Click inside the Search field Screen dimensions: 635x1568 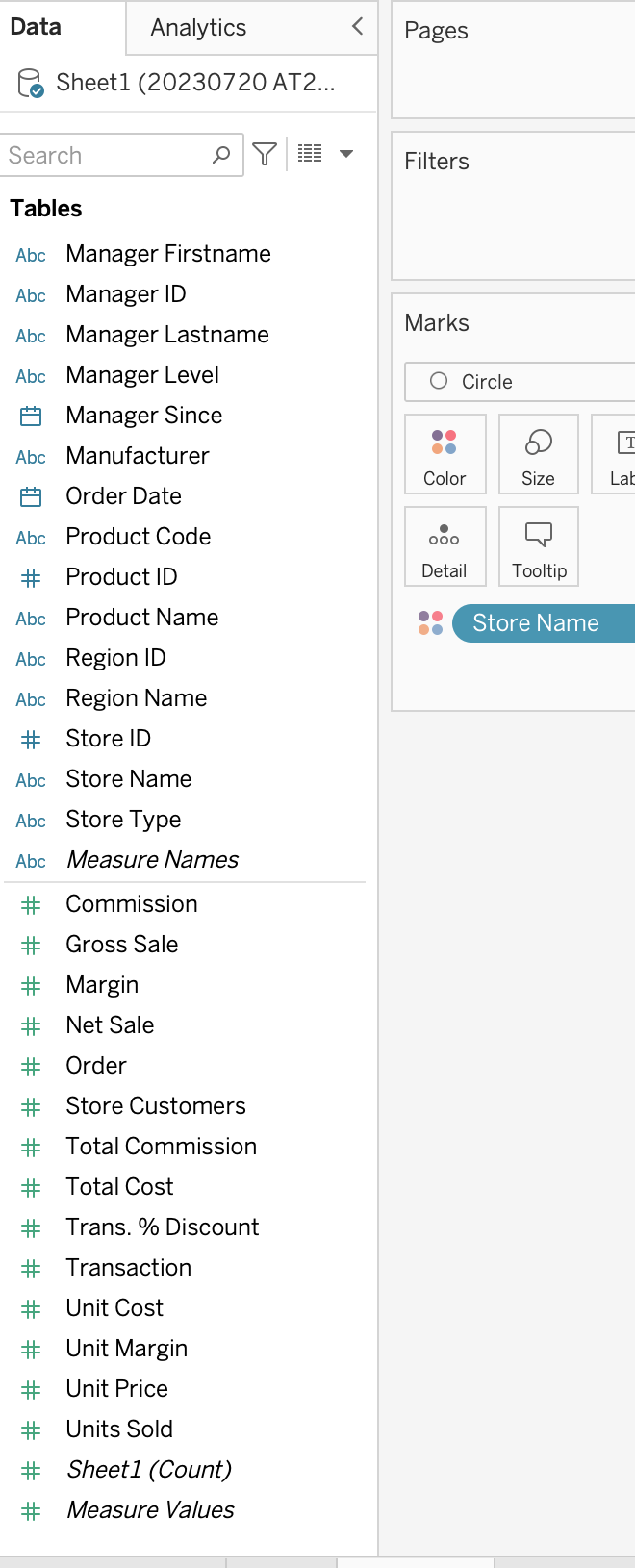click(x=106, y=155)
